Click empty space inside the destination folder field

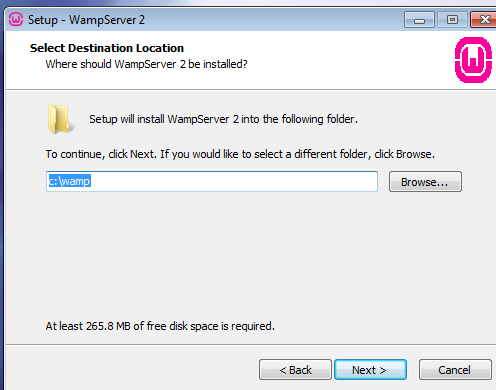pos(233,182)
